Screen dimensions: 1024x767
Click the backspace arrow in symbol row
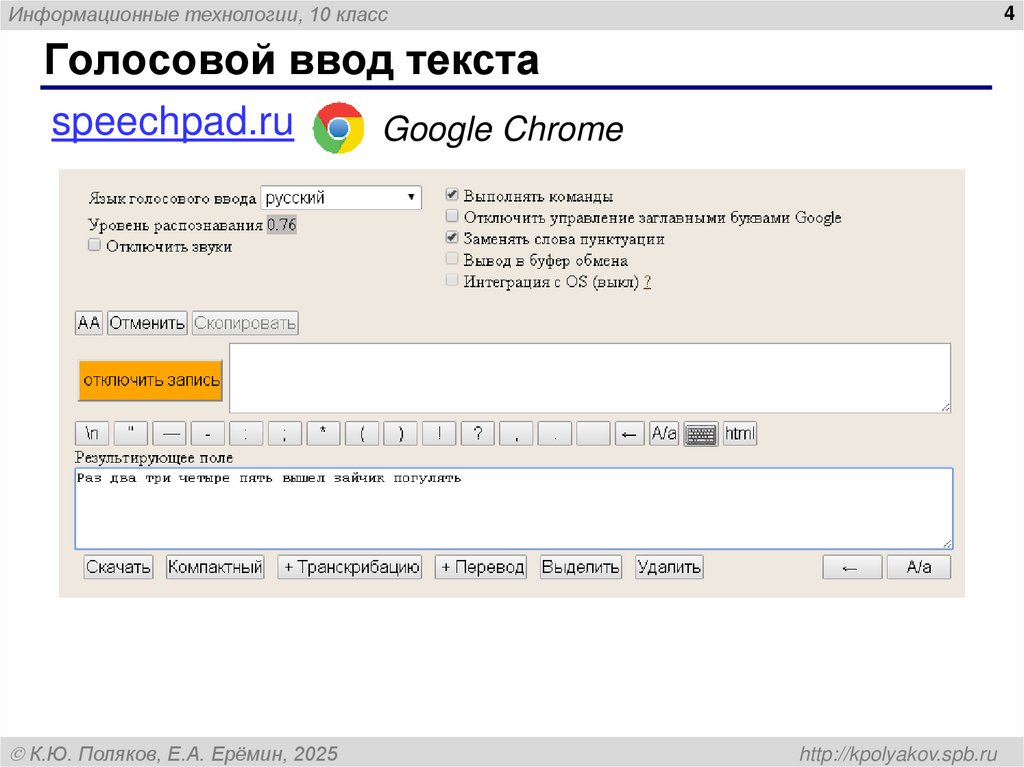630,434
